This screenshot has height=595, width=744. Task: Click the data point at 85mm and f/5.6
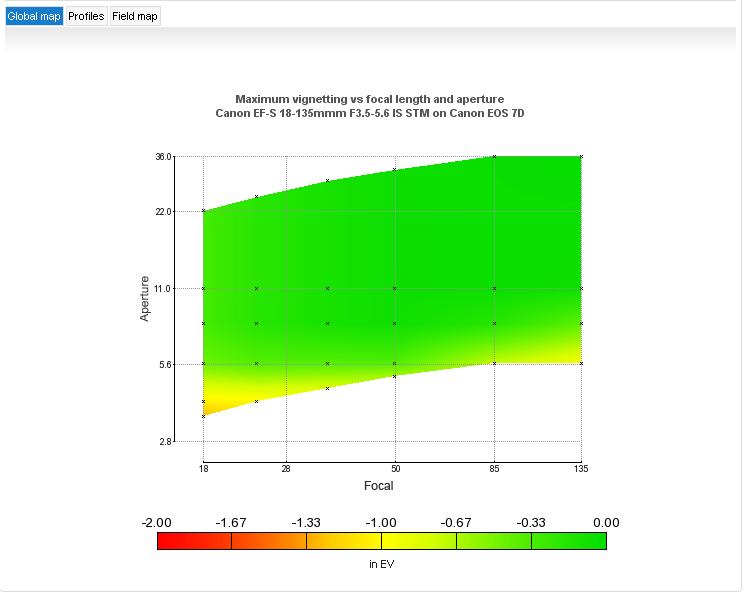point(494,364)
